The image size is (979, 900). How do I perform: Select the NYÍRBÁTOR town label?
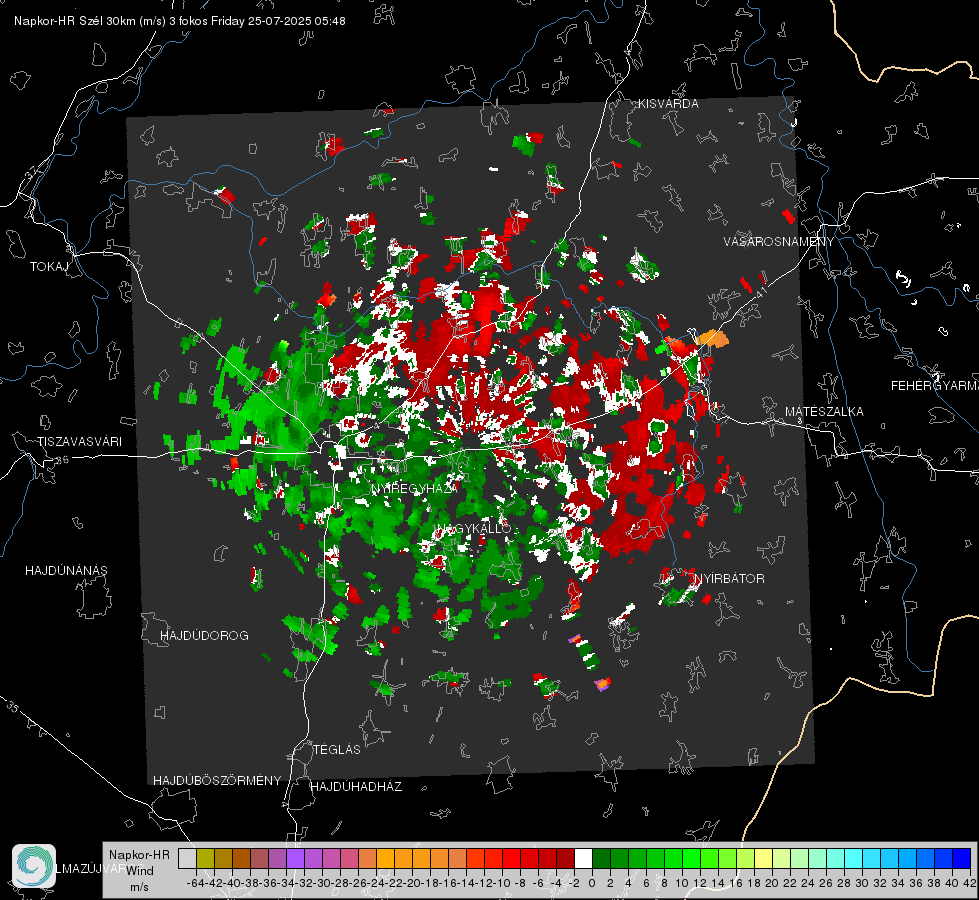(729, 579)
